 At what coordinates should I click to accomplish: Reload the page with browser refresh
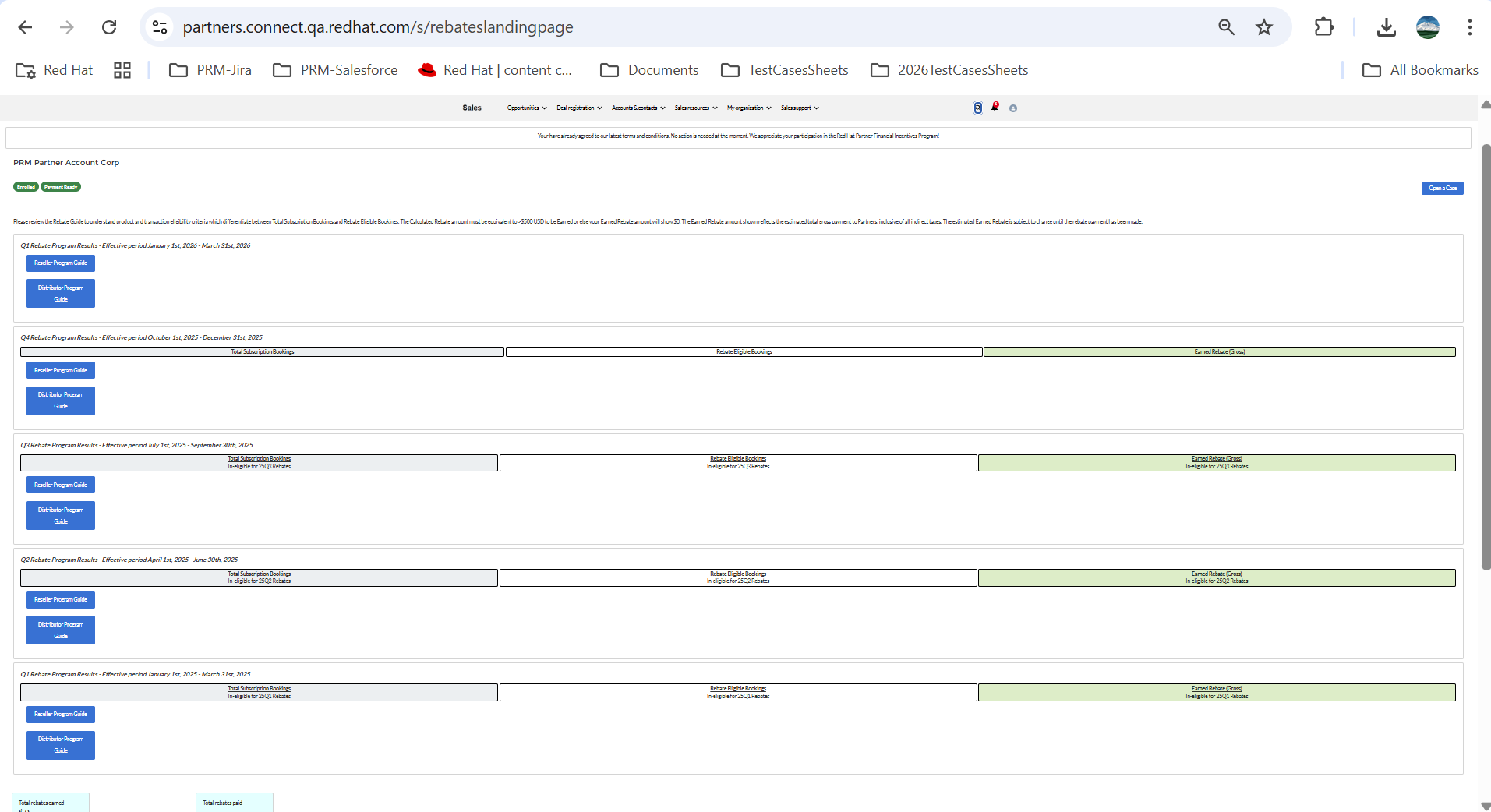point(109,27)
